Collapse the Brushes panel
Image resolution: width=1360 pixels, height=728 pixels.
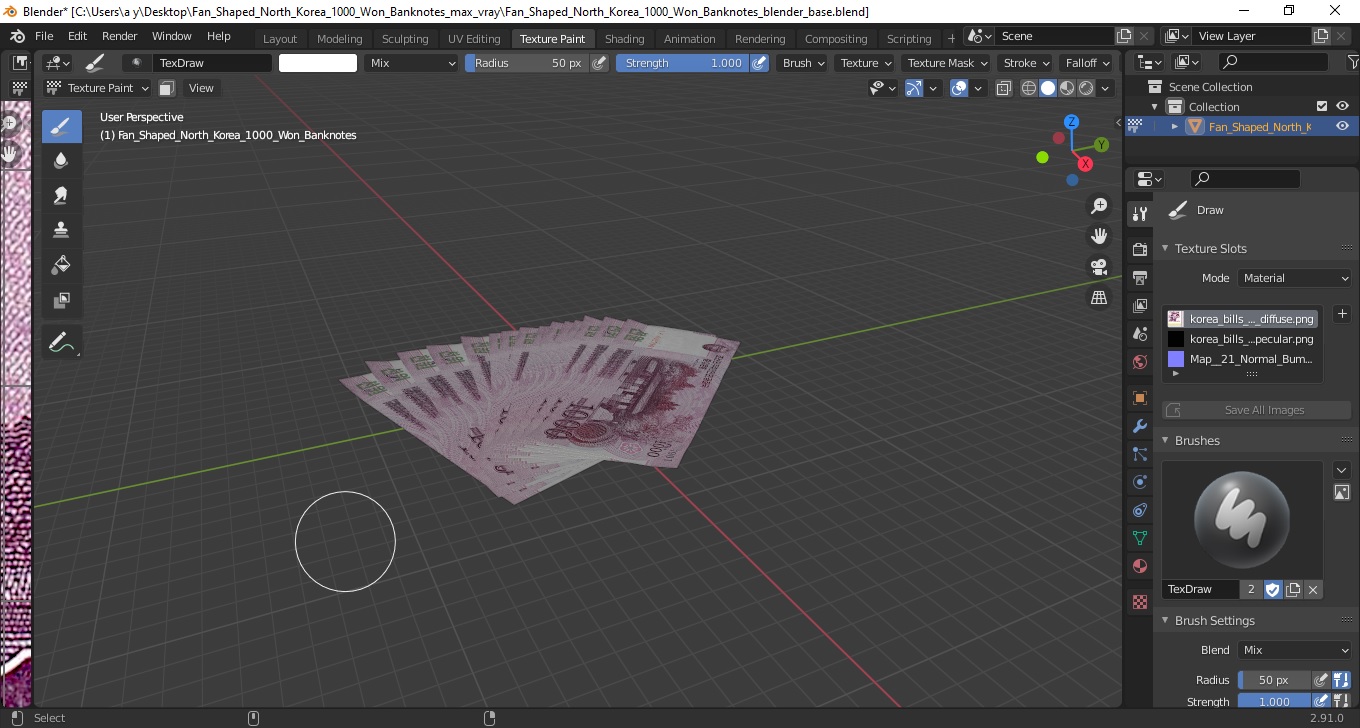click(x=1165, y=440)
